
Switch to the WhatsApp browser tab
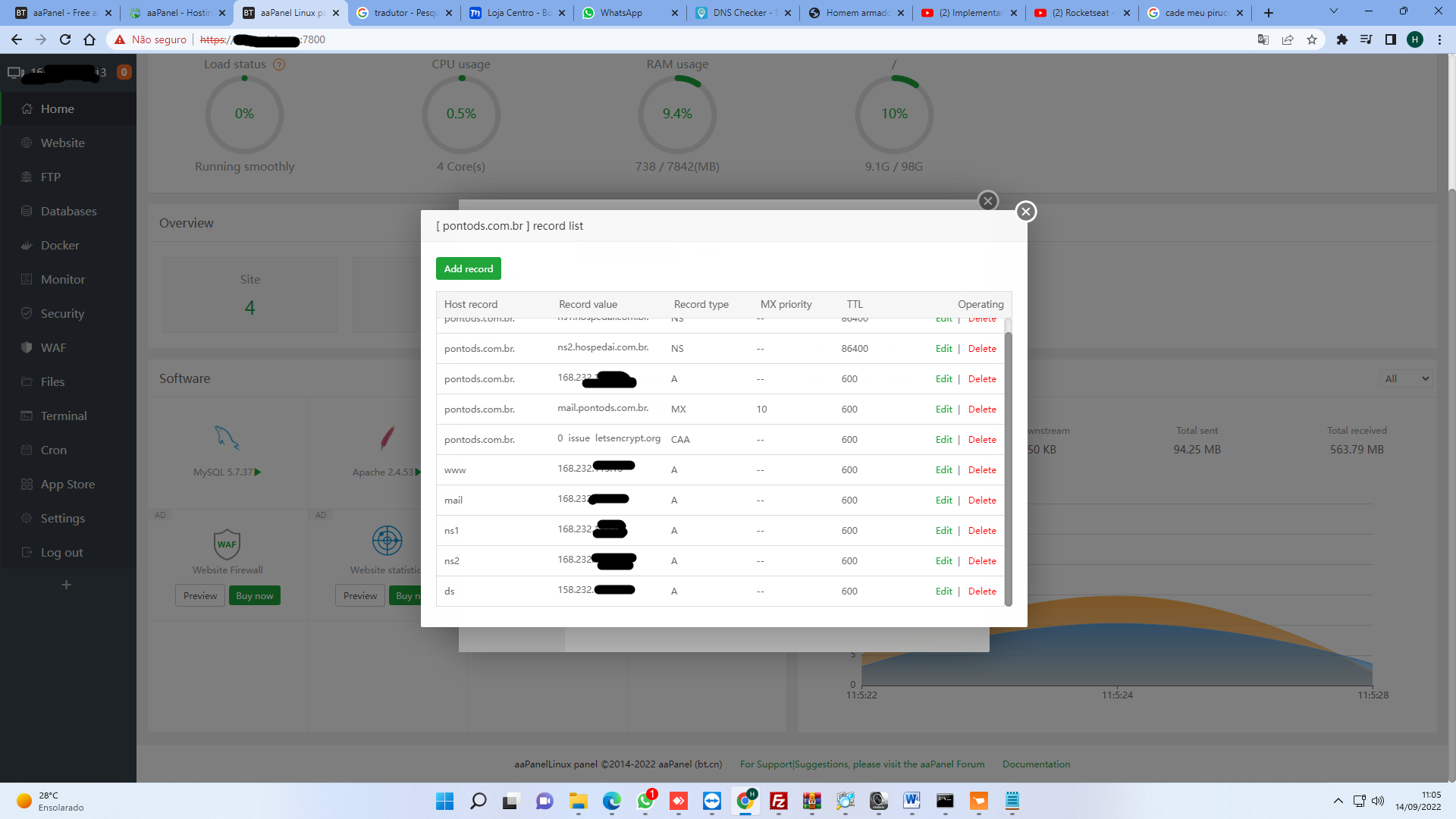[x=629, y=13]
